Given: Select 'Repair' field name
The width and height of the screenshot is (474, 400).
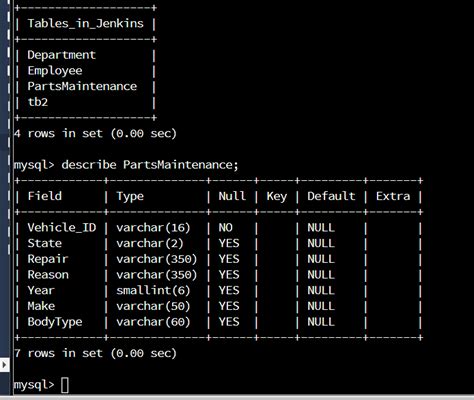Looking at the screenshot, I should pos(48,259).
